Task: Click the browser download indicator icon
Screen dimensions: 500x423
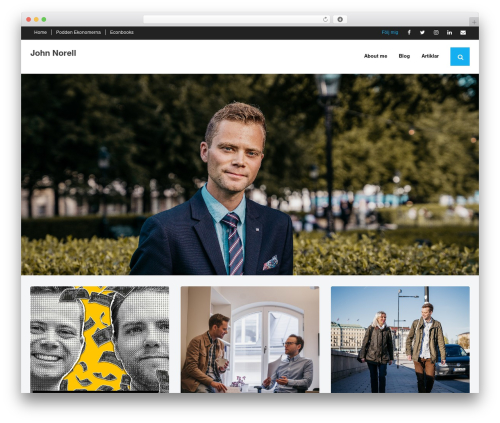Action: (340, 19)
